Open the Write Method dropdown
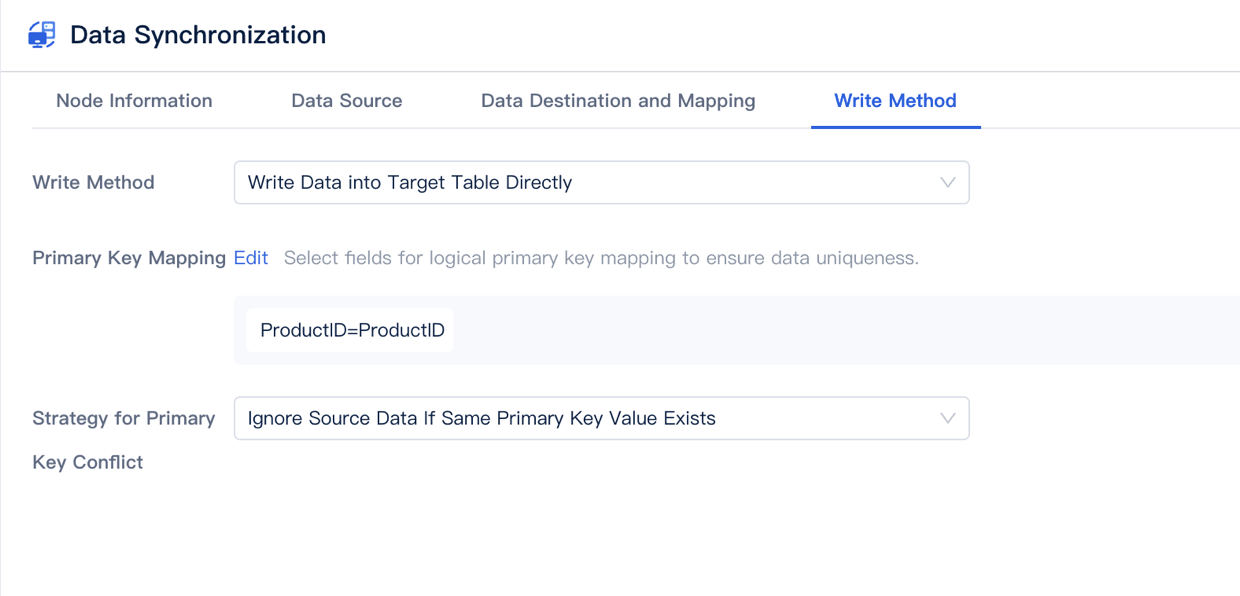This screenshot has height=596, width=1240. (600, 182)
